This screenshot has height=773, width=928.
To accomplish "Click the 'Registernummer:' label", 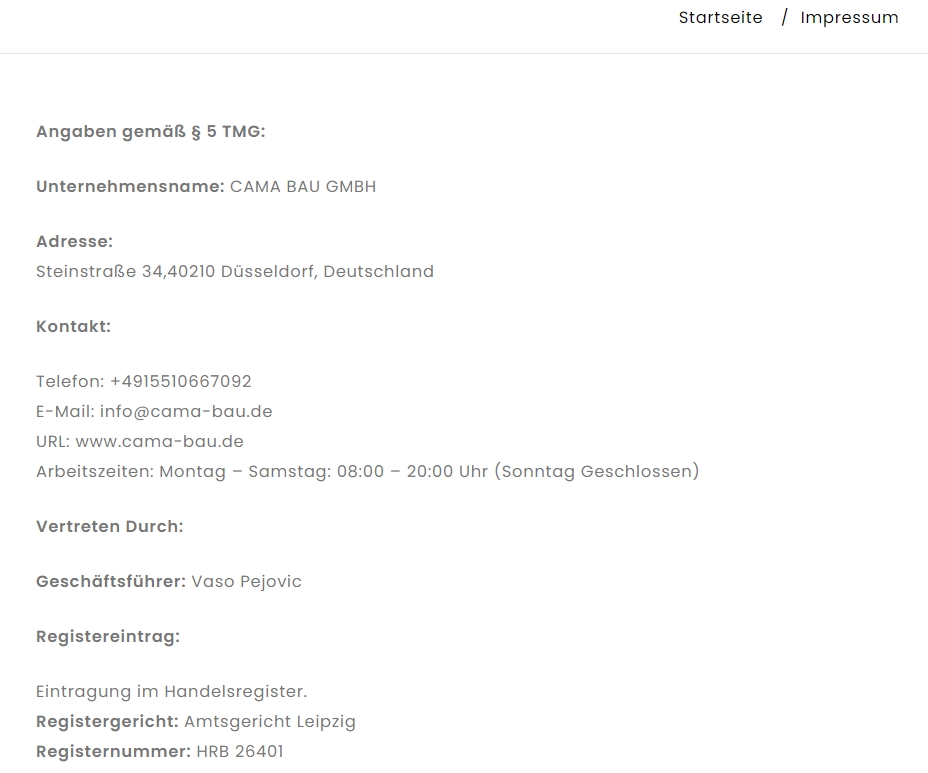I will coord(114,752).
